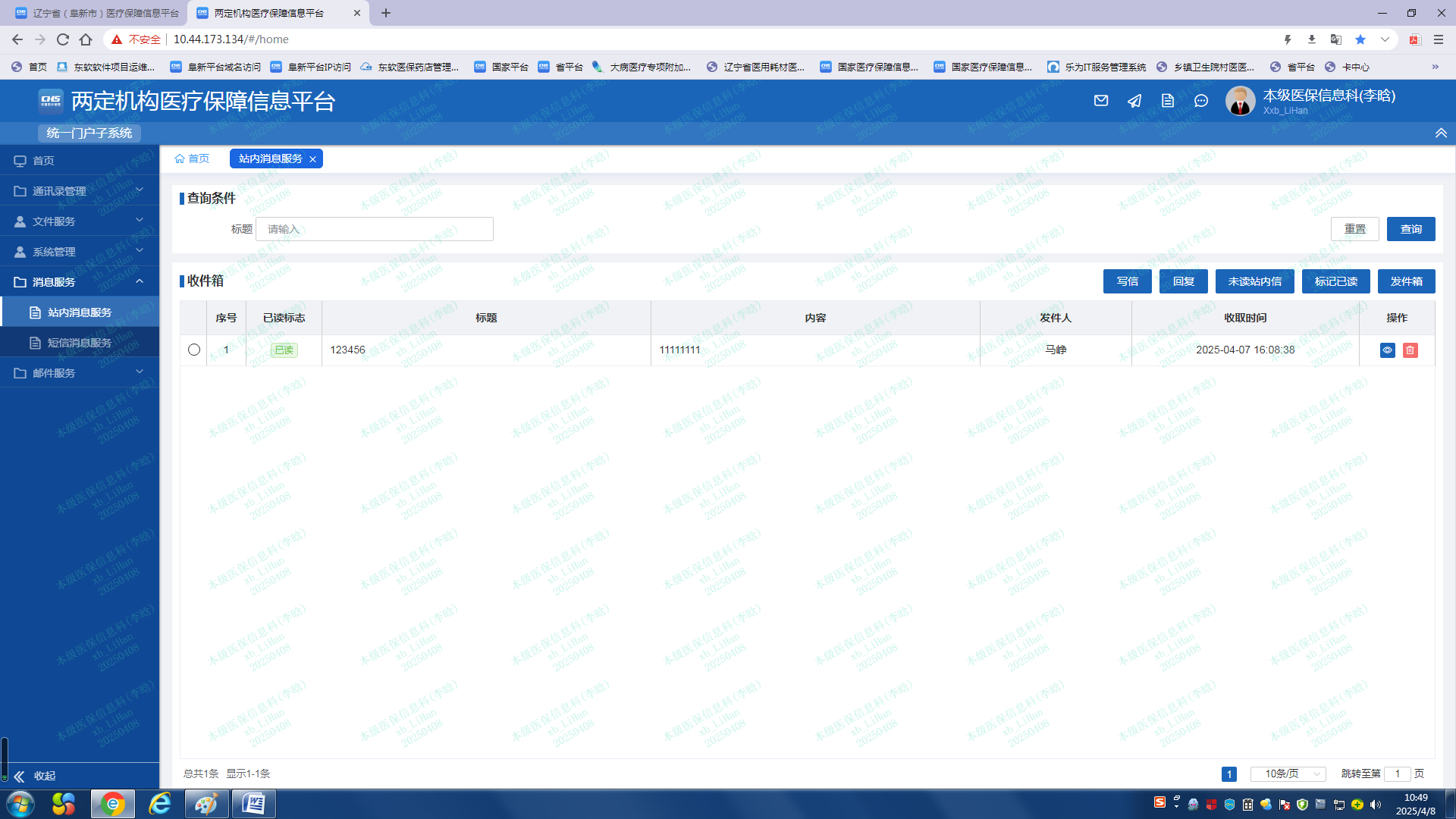Close the 站内消息服务 tab

(x=312, y=159)
